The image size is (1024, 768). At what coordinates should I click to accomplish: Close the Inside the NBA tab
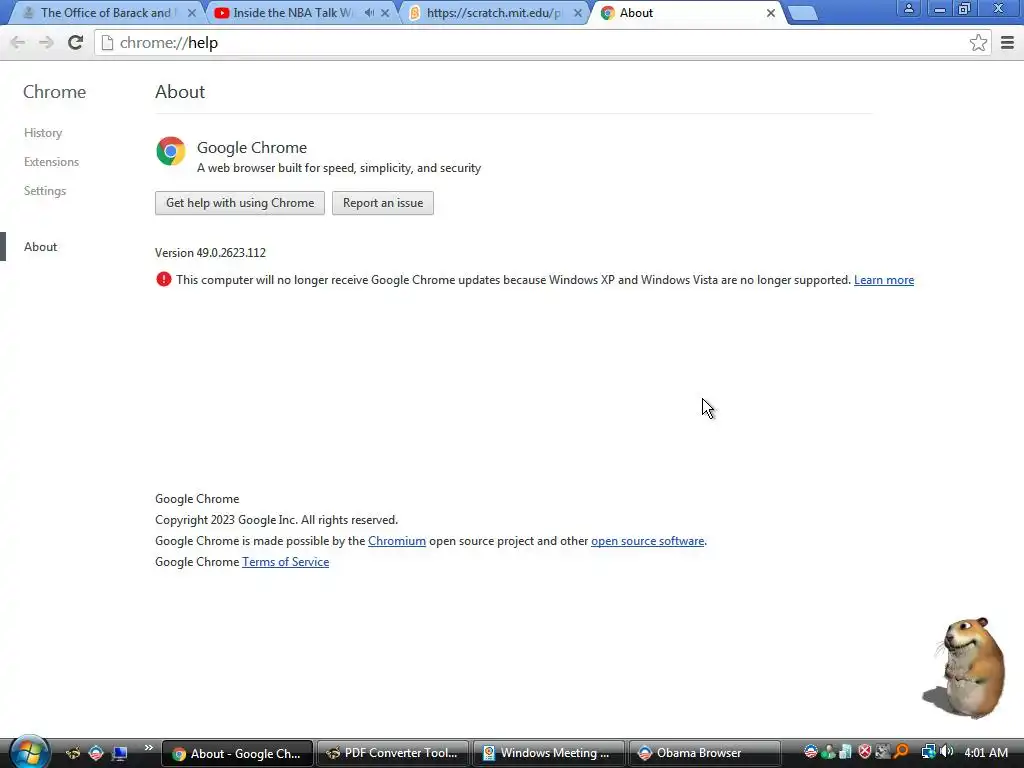[x=385, y=13]
